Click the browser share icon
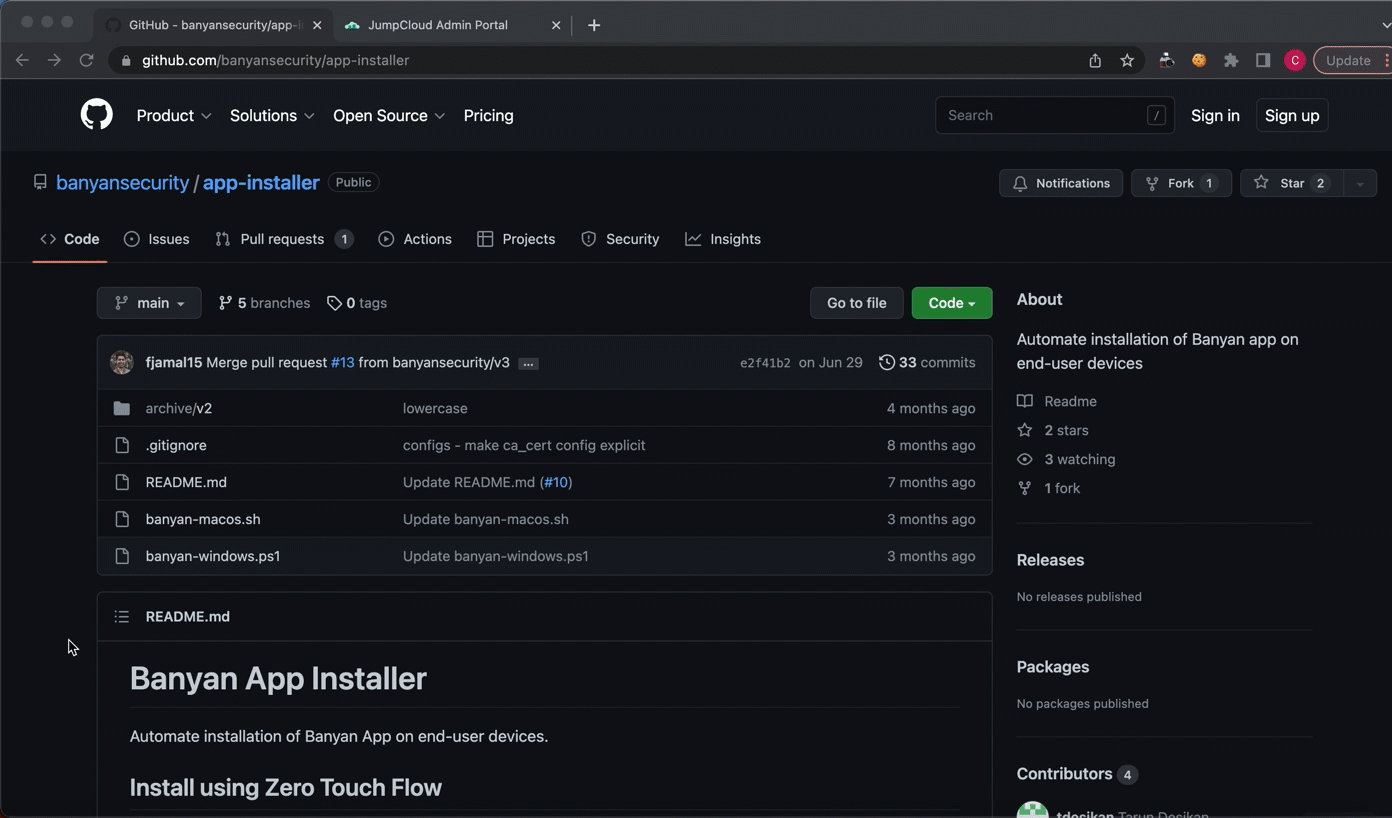The width and height of the screenshot is (1392, 818). [1095, 60]
